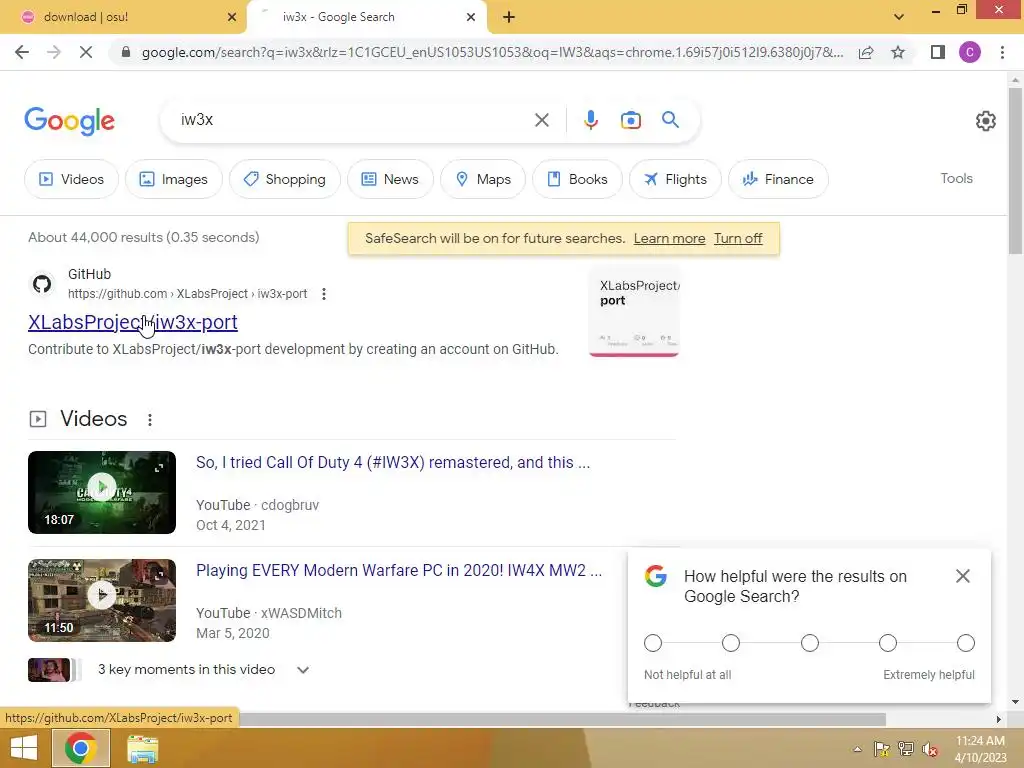Filter results by Images
This screenshot has width=1024, height=768.
(x=174, y=179)
